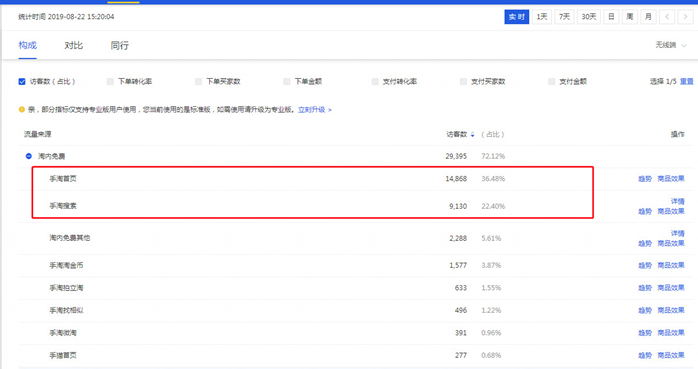Open 趋势 for the 手淘首页 row

coord(645,179)
